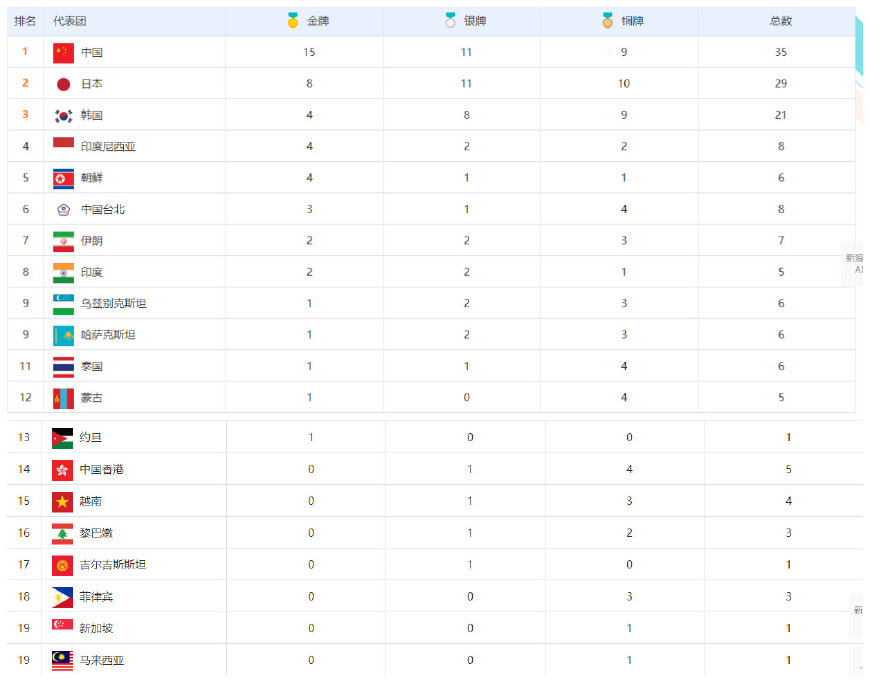Click the Japan flag icon
Viewport: 870px width, 682px height.
tap(63, 84)
